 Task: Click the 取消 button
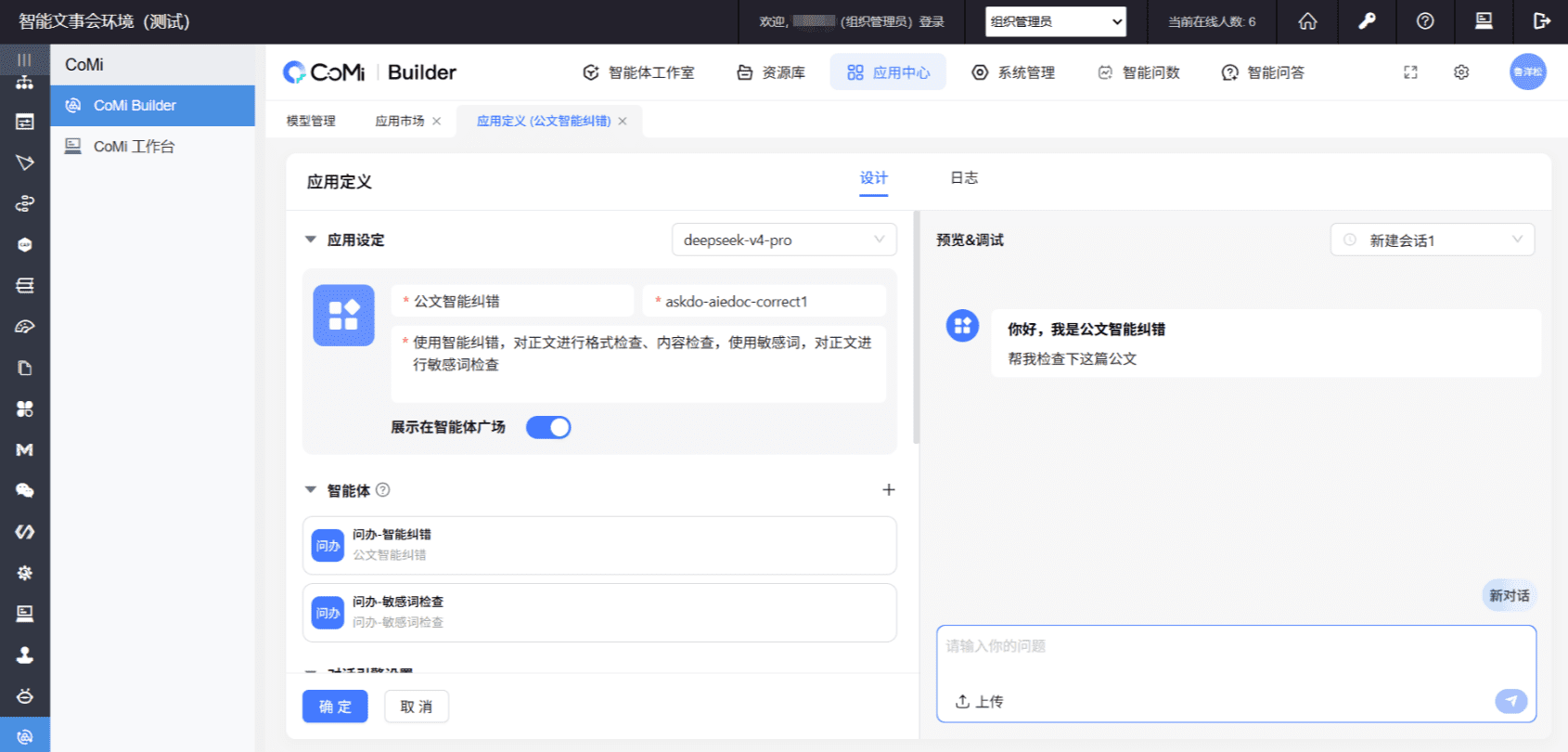[417, 707]
